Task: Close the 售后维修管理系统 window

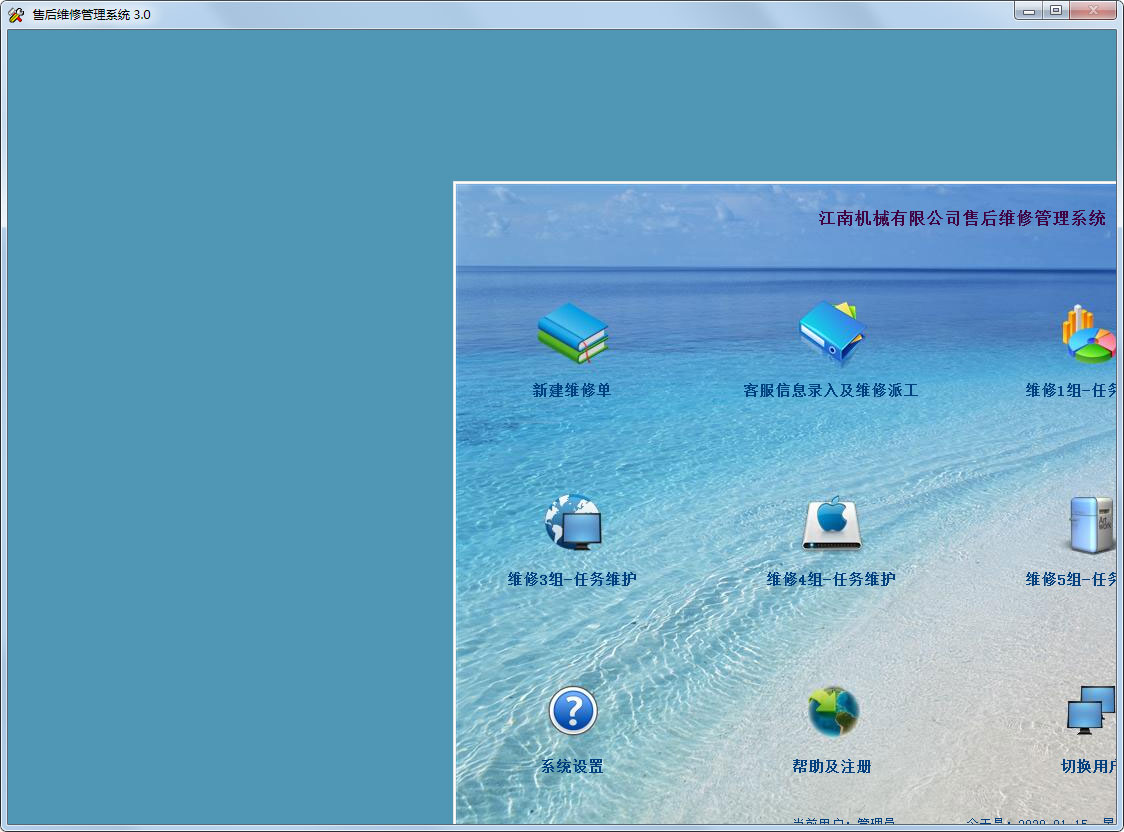Action: point(1093,11)
